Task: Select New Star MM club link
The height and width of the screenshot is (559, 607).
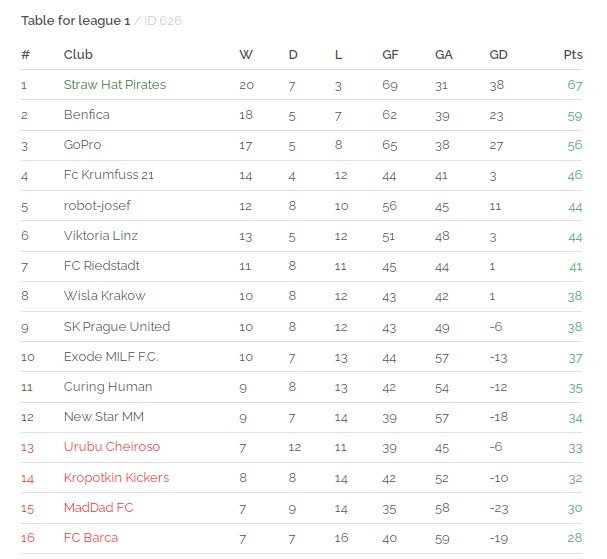Action: (104, 417)
